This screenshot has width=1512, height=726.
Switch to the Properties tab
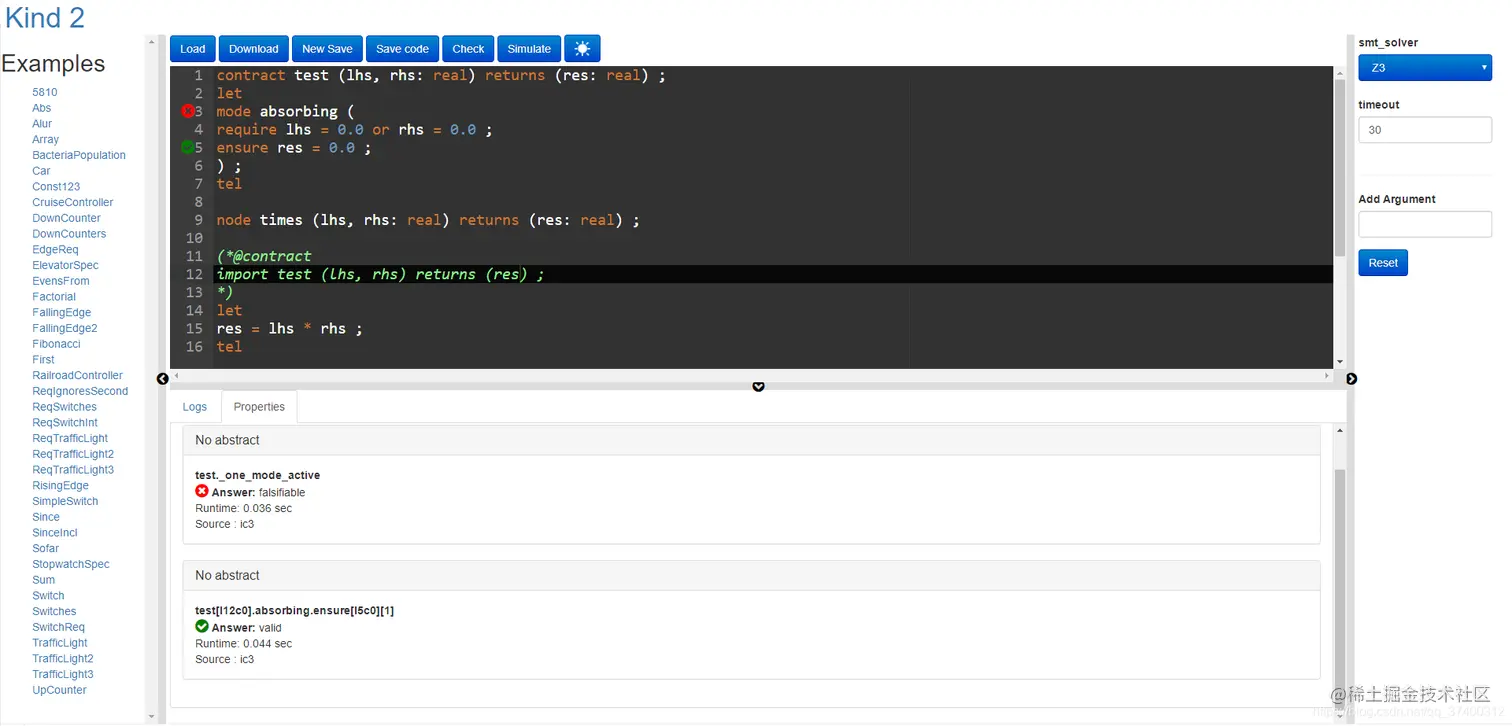click(259, 407)
